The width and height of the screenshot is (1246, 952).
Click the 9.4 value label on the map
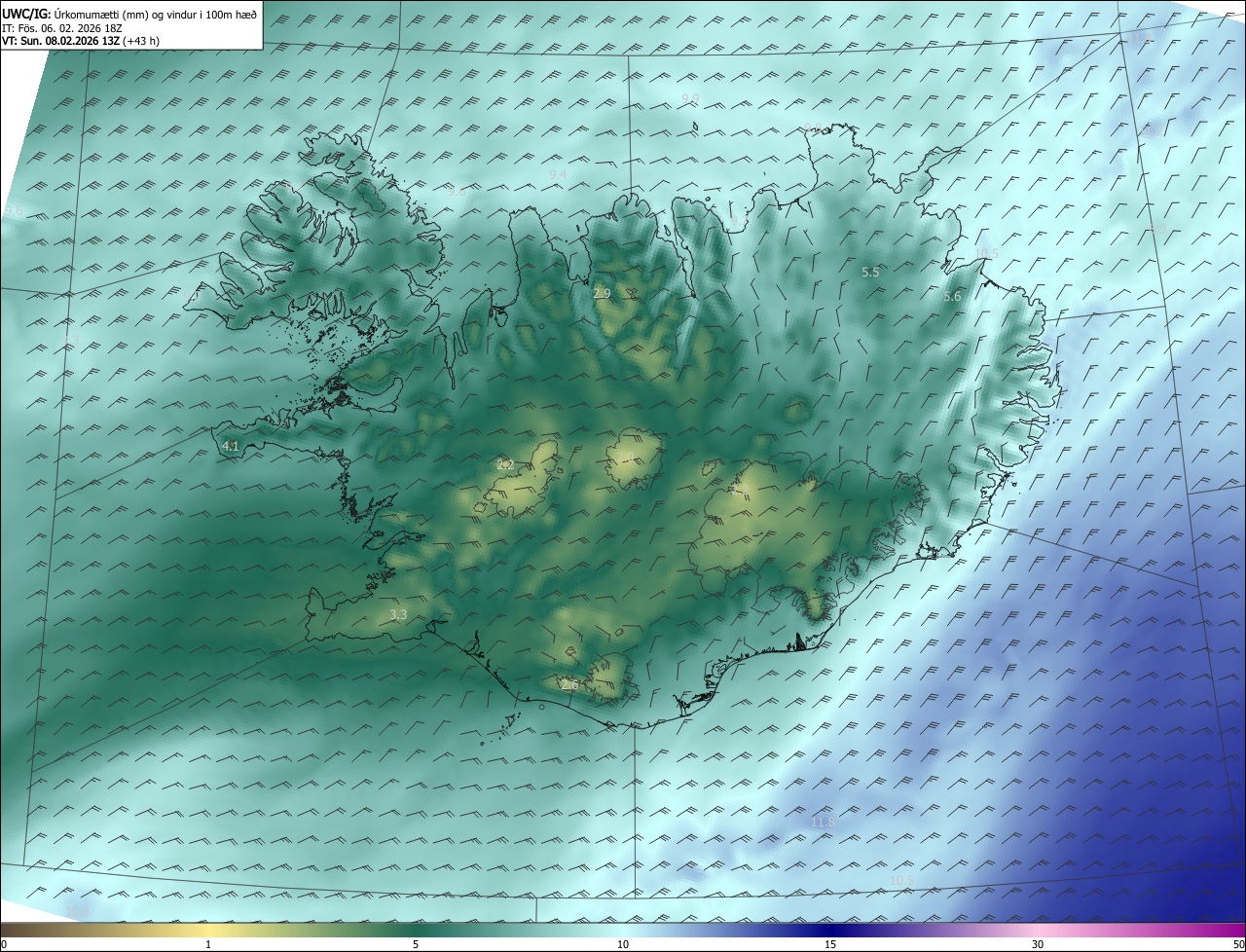[x=558, y=174]
